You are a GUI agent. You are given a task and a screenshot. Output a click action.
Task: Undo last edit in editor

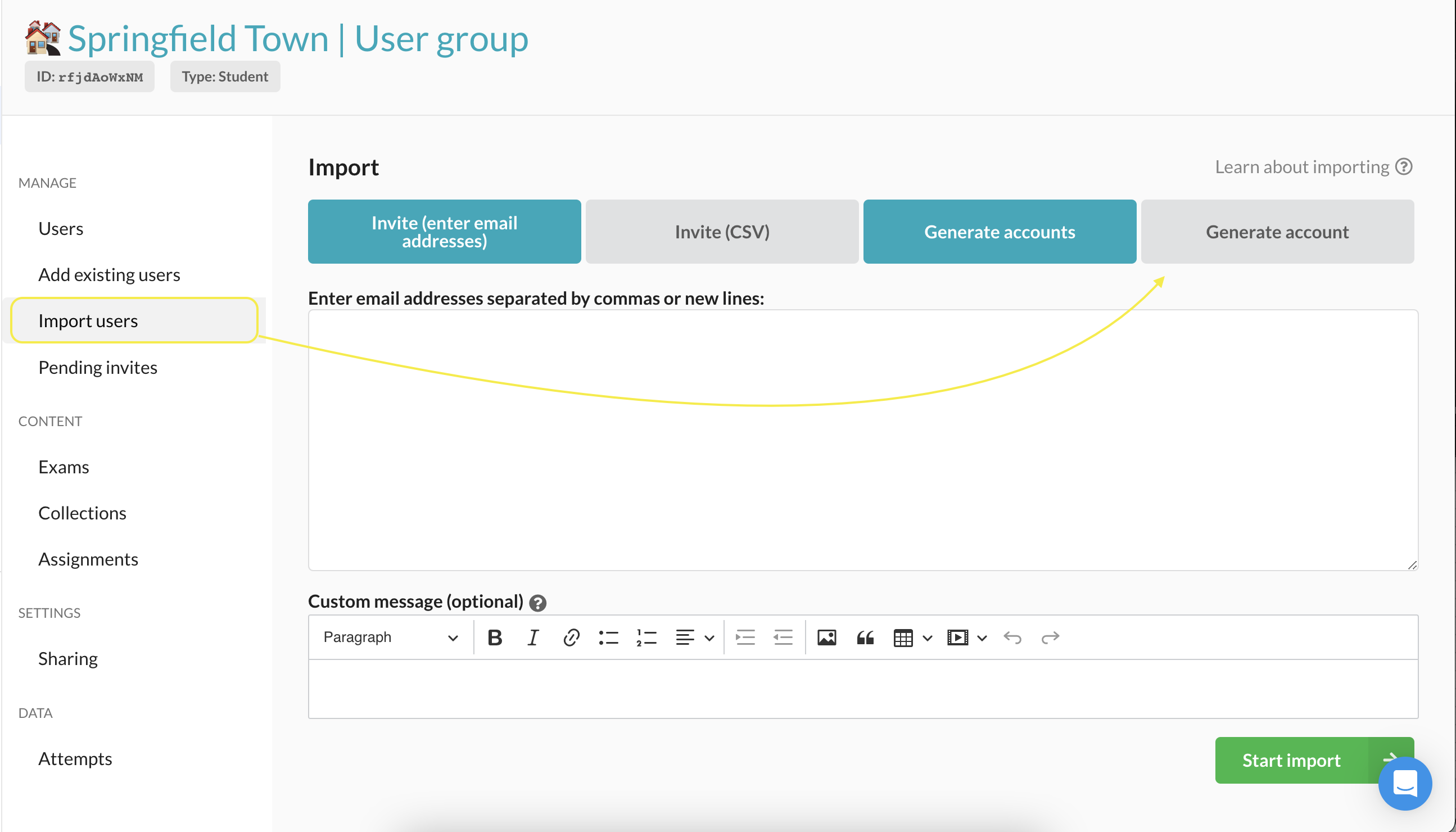pos(1012,637)
